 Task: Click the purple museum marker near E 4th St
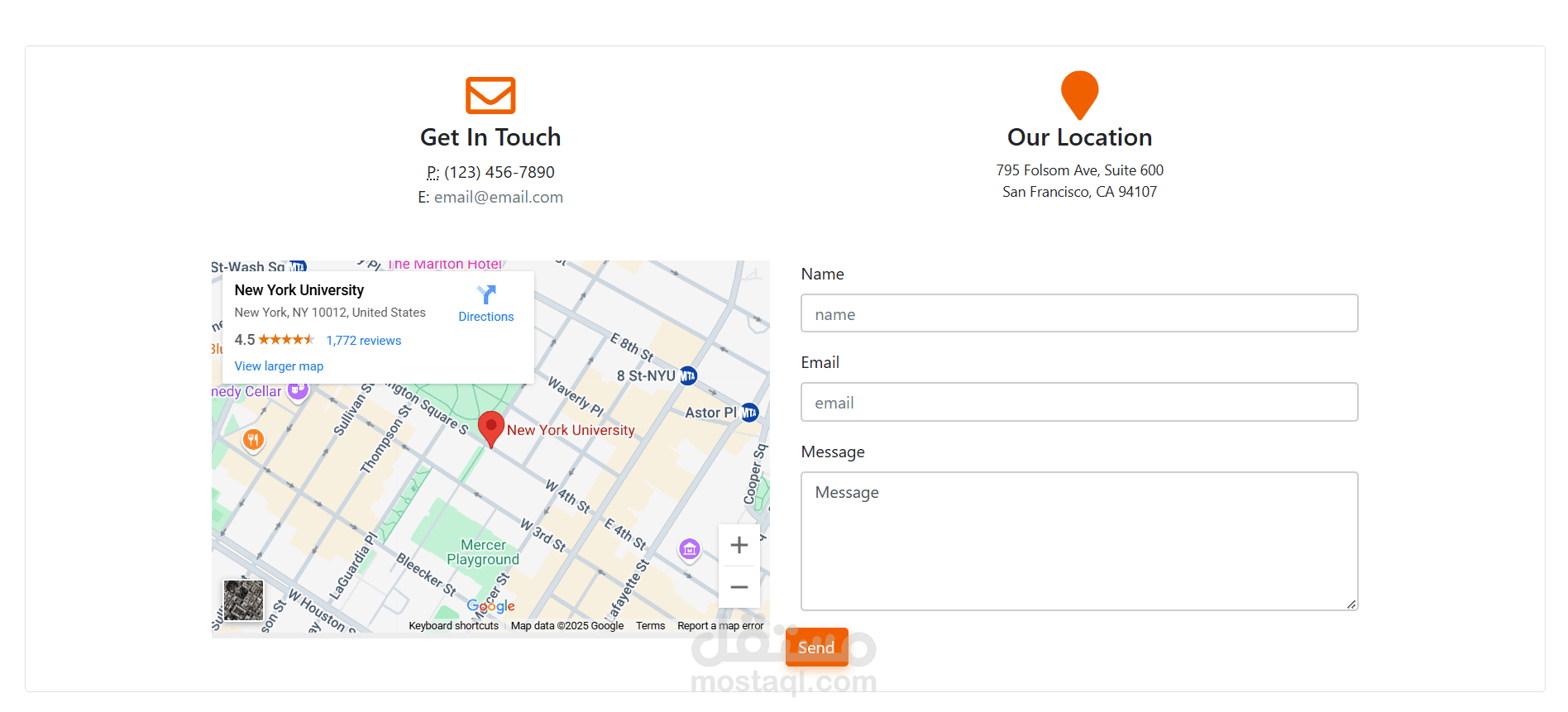(690, 548)
